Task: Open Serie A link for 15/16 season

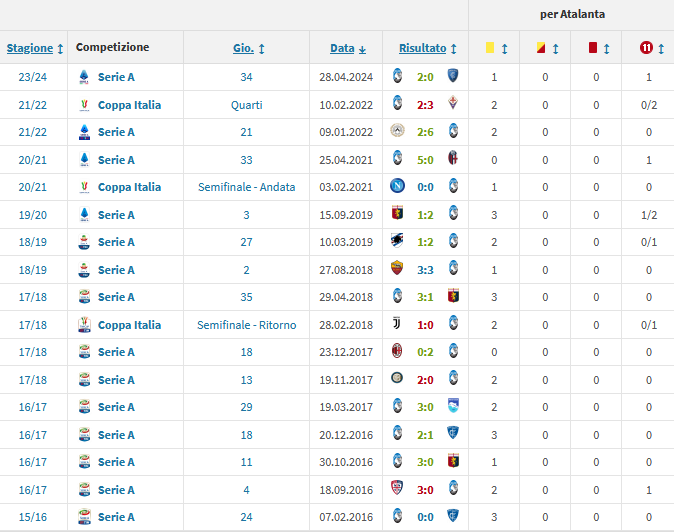Action: 116,517
